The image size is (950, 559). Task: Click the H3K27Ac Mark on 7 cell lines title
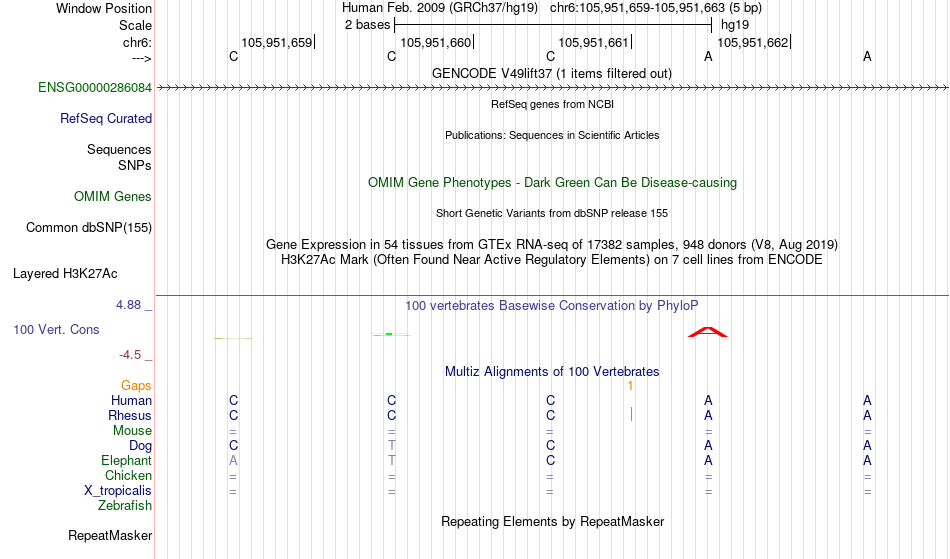tap(551, 260)
